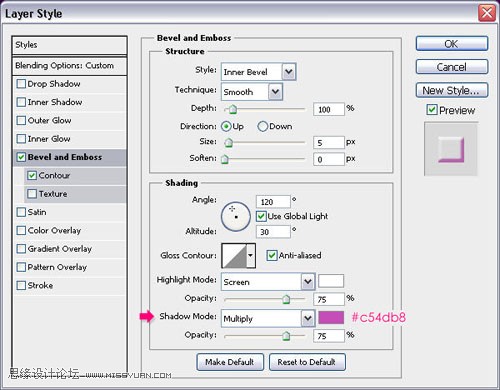The width and height of the screenshot is (500, 390).
Task: Open the Style dropdown showing Inner Bevel
Action: pos(258,72)
